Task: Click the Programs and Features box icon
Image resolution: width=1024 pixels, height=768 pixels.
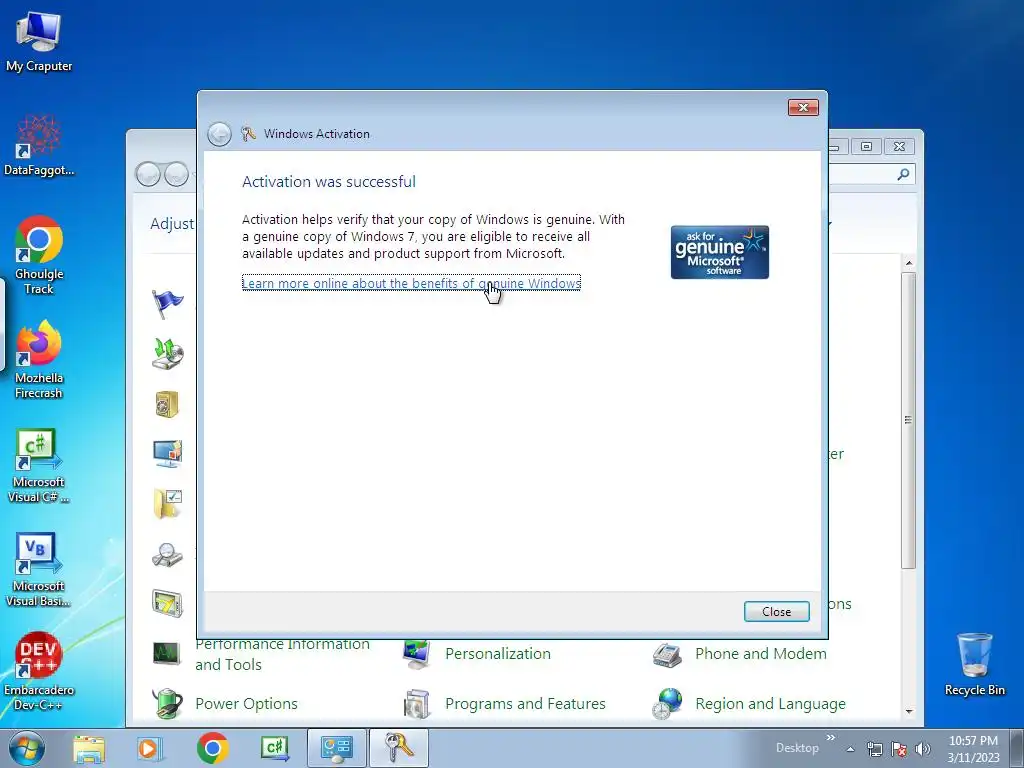Action: tap(417, 703)
